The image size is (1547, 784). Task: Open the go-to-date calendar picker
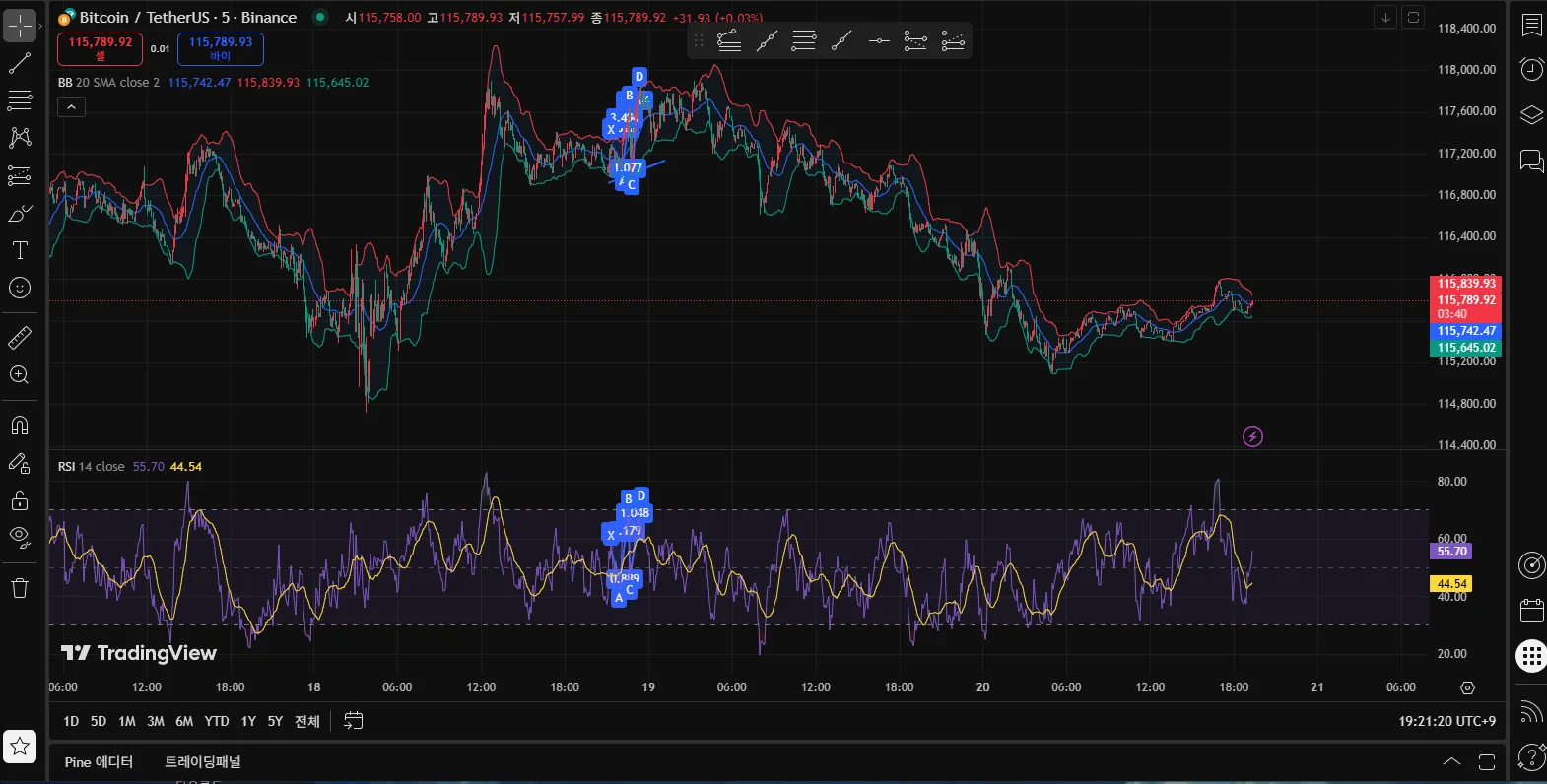tap(353, 721)
